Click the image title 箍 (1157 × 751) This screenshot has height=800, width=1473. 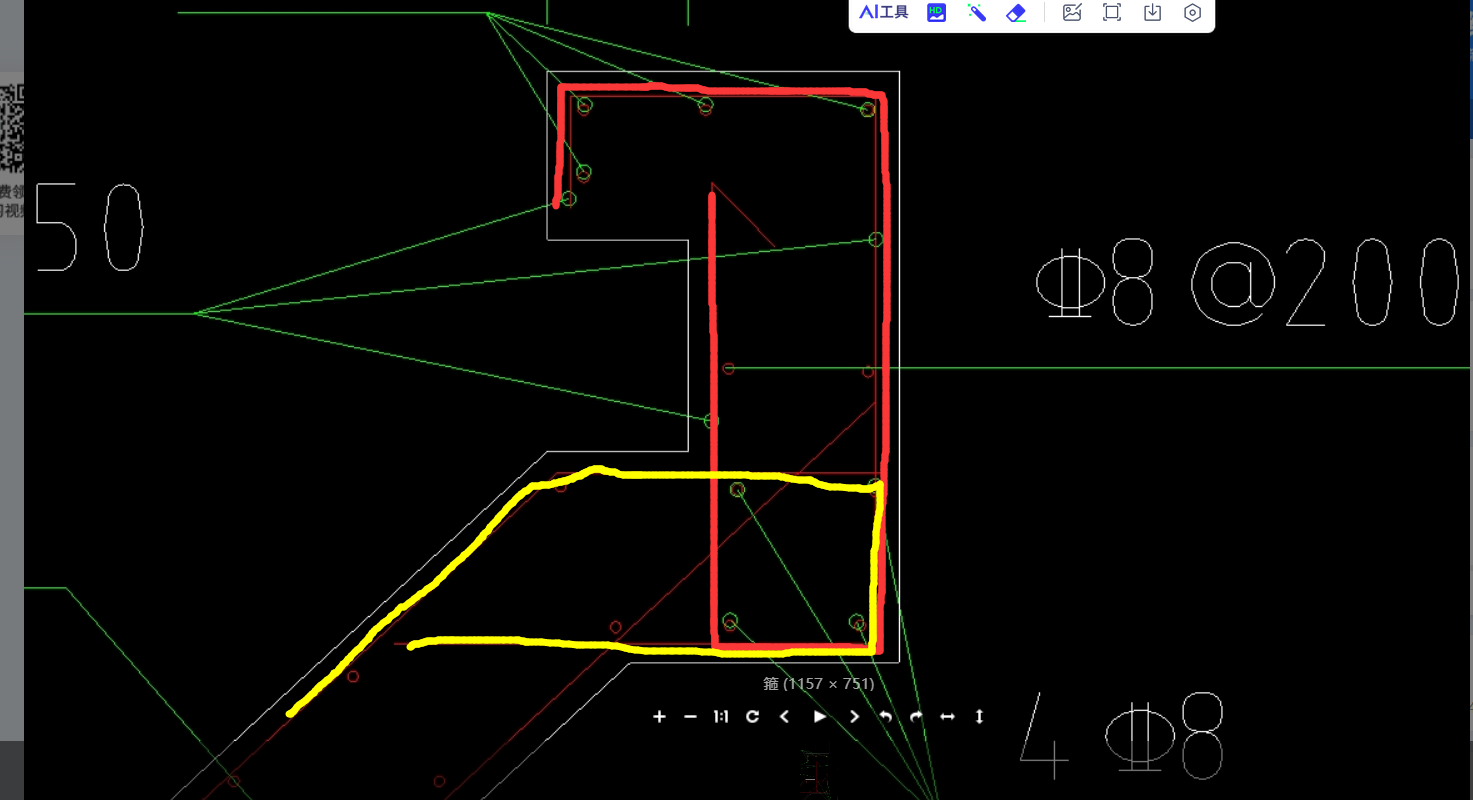click(x=819, y=684)
